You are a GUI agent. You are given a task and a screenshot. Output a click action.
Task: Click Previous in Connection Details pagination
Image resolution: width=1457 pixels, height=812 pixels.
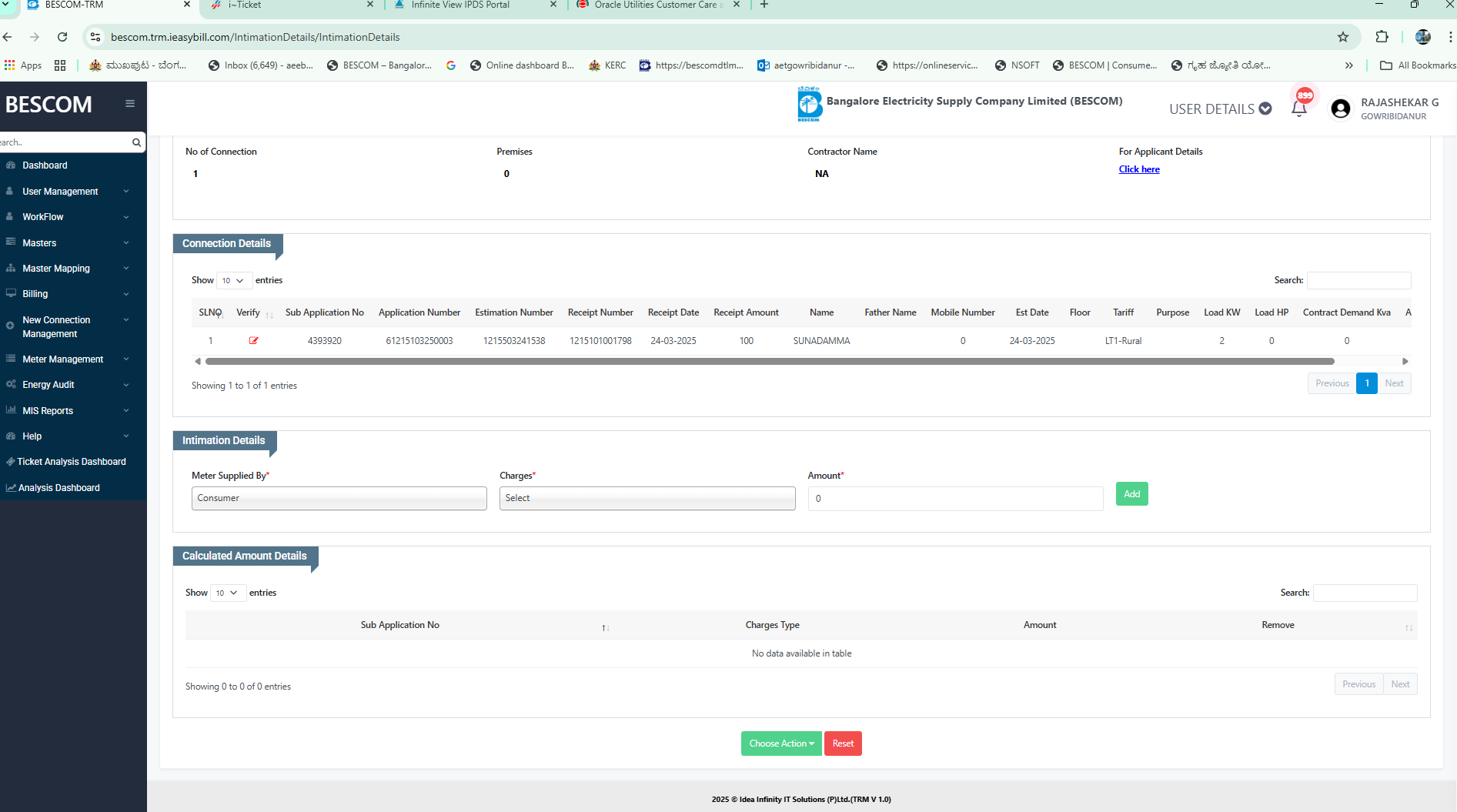click(x=1332, y=383)
